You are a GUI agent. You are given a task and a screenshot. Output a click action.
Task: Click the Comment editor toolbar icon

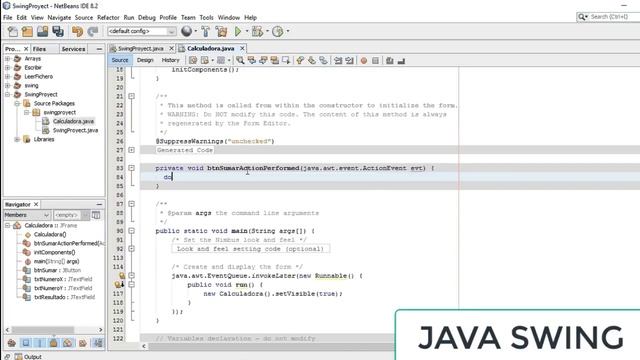[390, 60]
